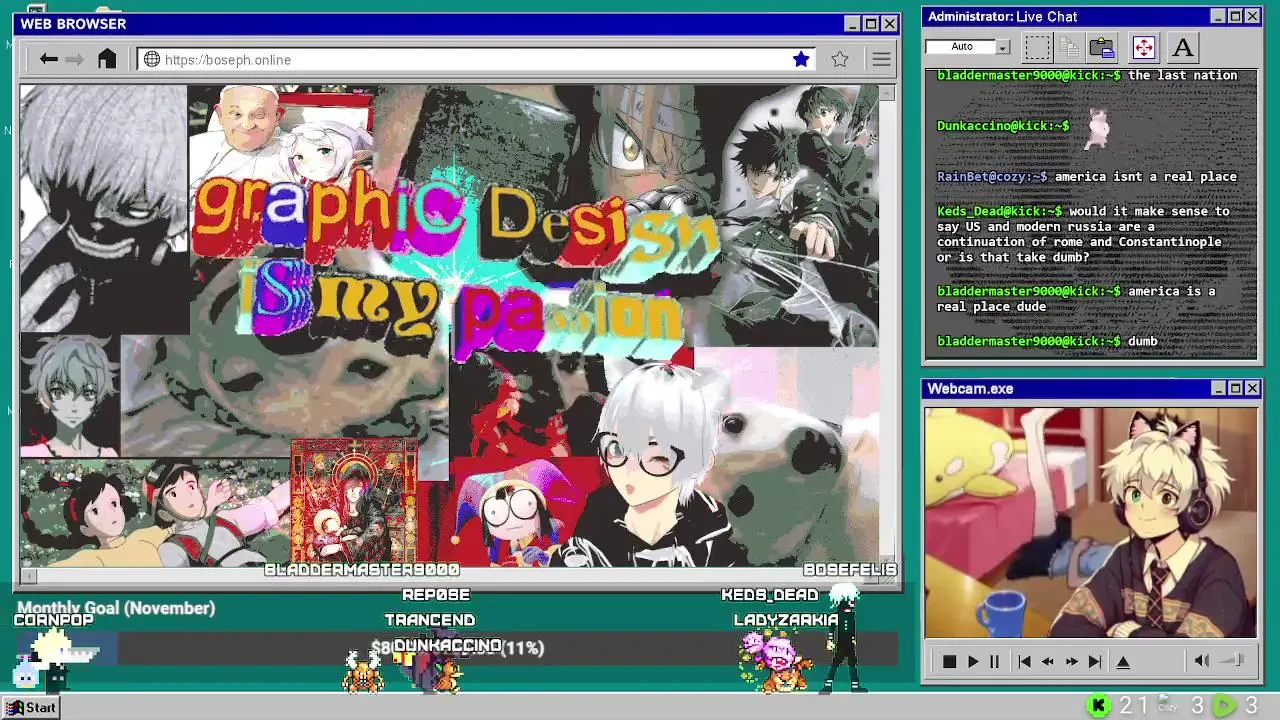The image size is (1280, 720).
Task: Select the dashed marquee selection tool
Action: pyautogui.click(x=1038, y=47)
